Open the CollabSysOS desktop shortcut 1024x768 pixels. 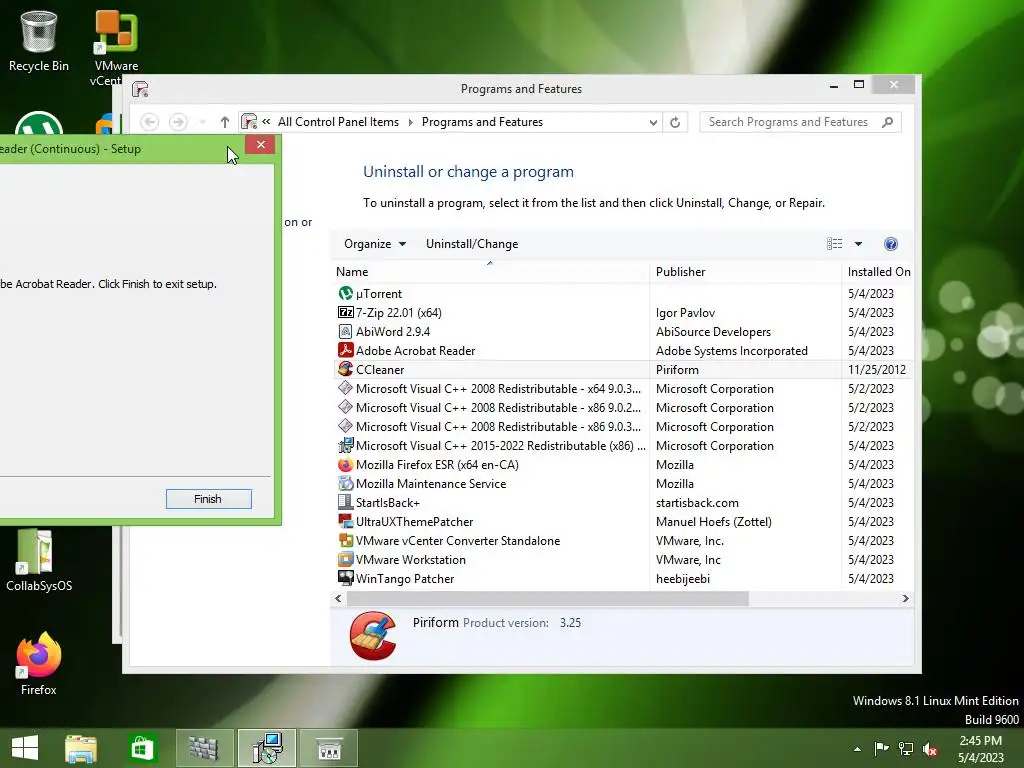39,560
